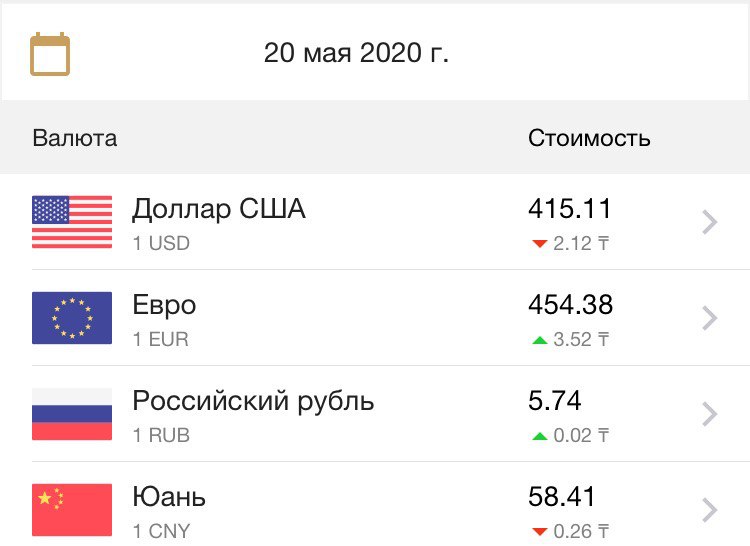
Task: Expand Euro details chevron
Action: (x=710, y=318)
